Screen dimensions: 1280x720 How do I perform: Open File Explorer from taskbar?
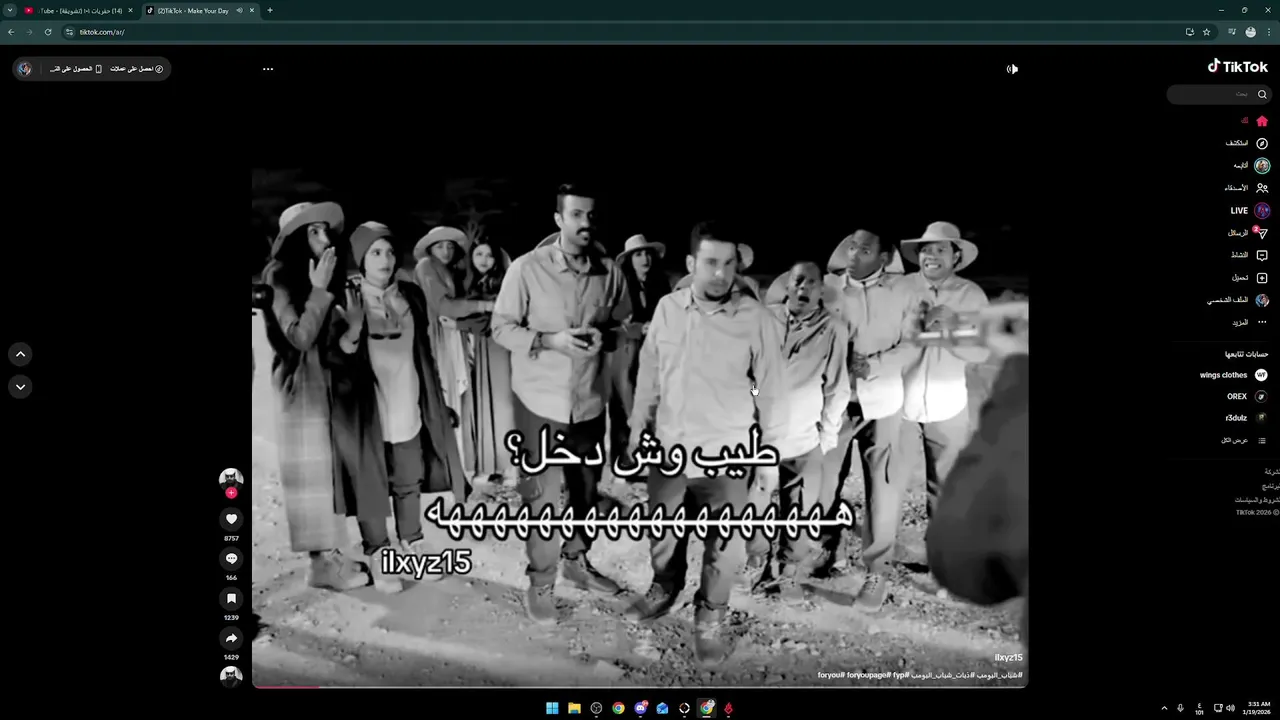coord(574,708)
